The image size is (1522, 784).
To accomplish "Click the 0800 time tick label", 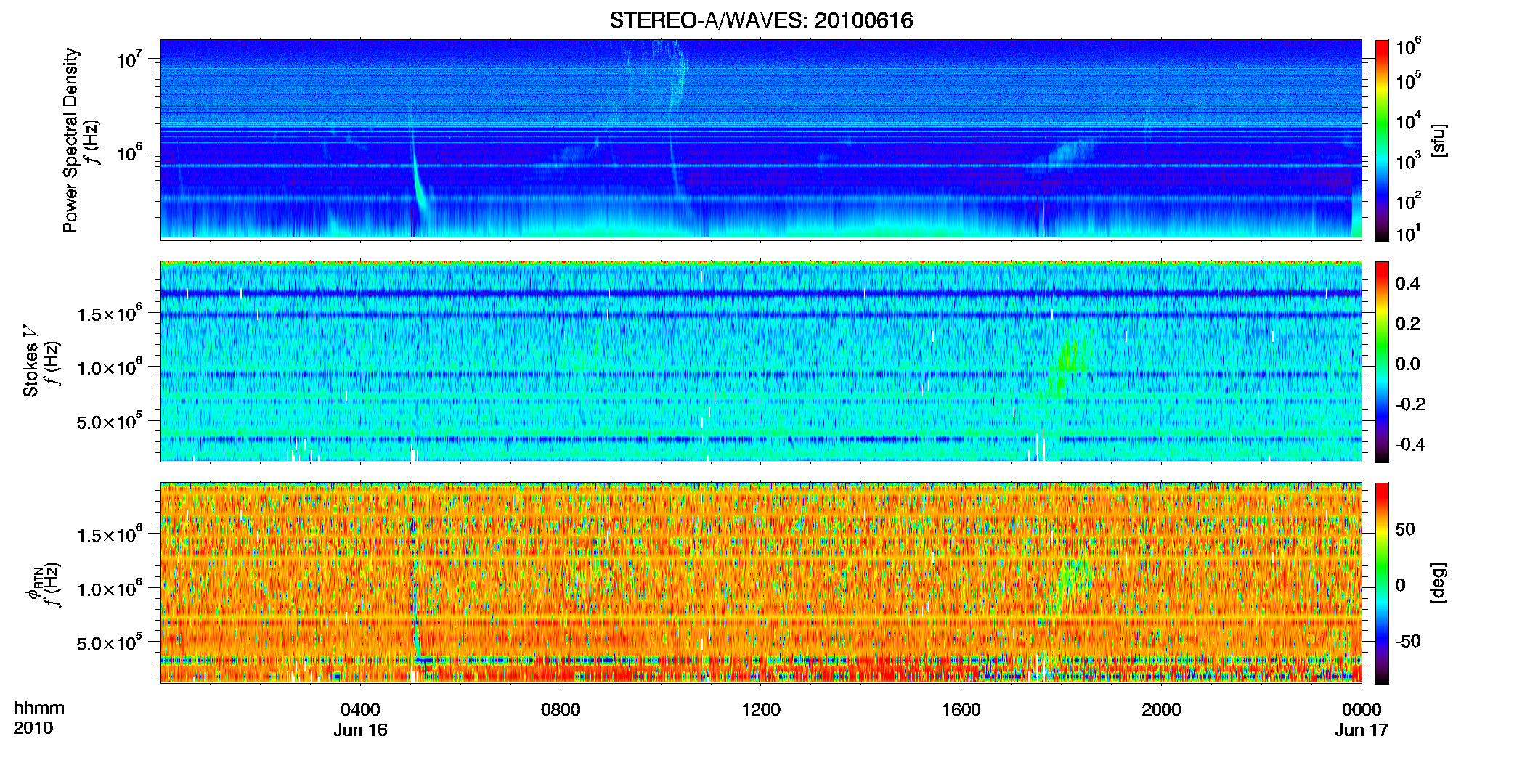I will tap(561, 709).
